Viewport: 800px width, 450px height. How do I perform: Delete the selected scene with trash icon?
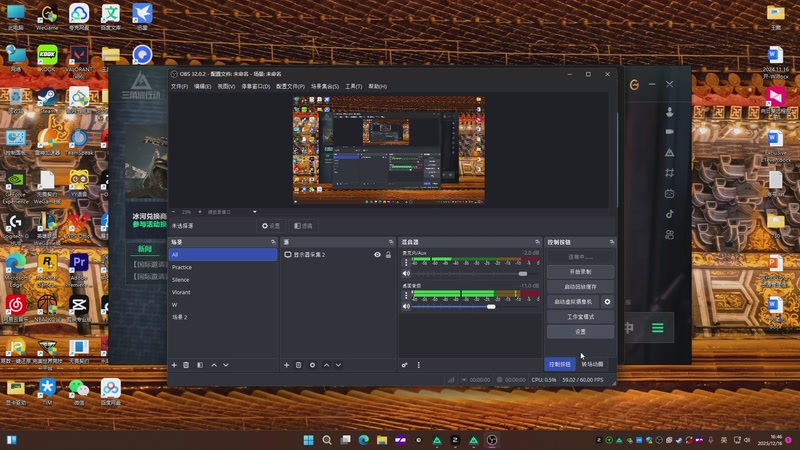click(x=186, y=365)
